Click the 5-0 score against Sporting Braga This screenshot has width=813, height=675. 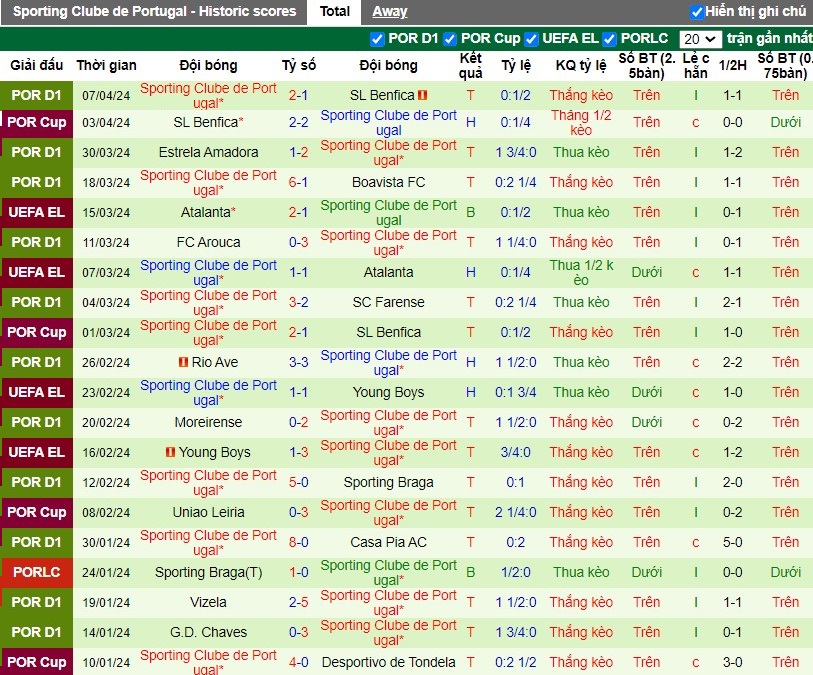298,483
